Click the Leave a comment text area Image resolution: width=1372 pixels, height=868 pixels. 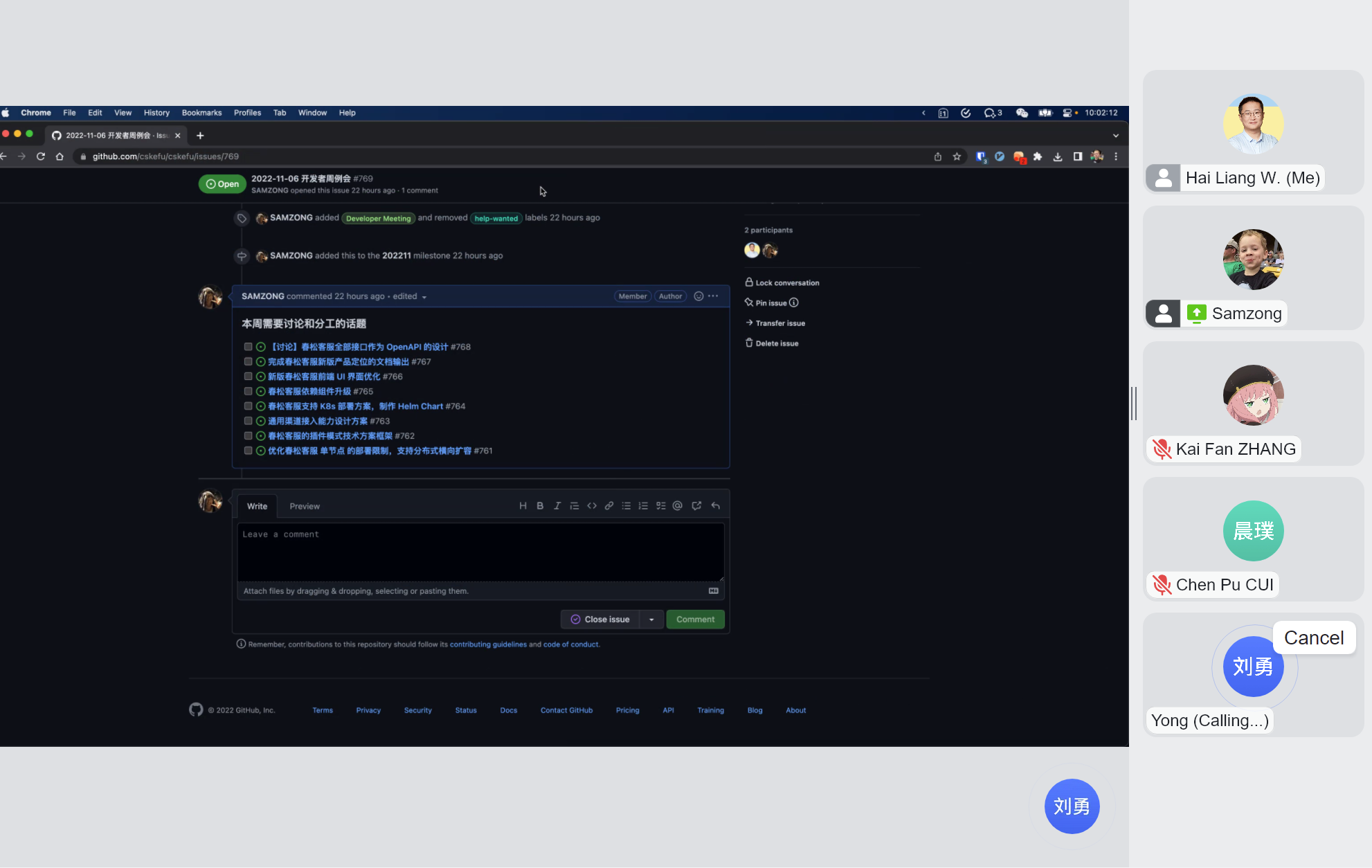coord(480,552)
